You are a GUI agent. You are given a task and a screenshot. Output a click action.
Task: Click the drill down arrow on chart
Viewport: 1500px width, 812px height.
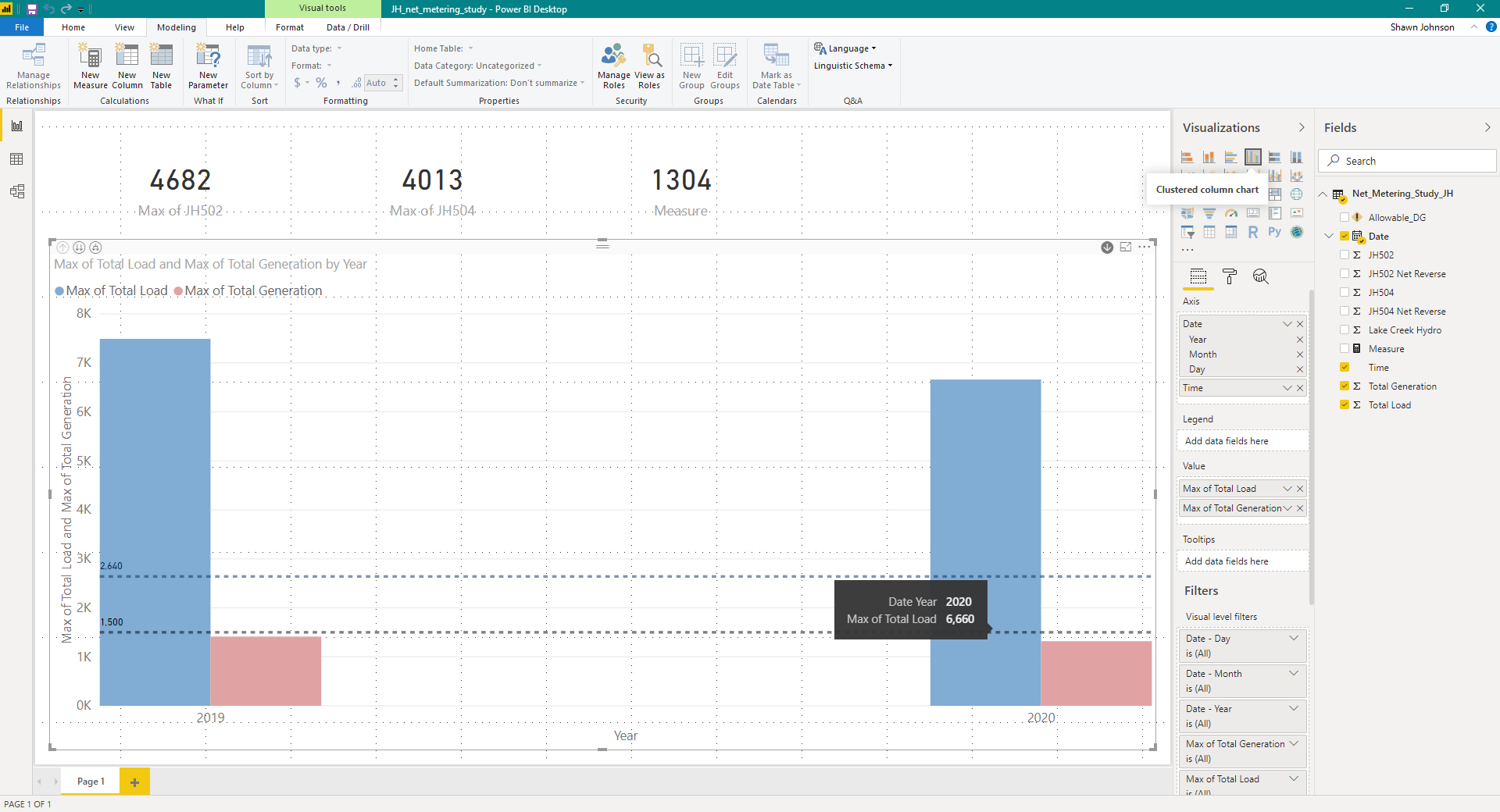pyautogui.click(x=1107, y=248)
